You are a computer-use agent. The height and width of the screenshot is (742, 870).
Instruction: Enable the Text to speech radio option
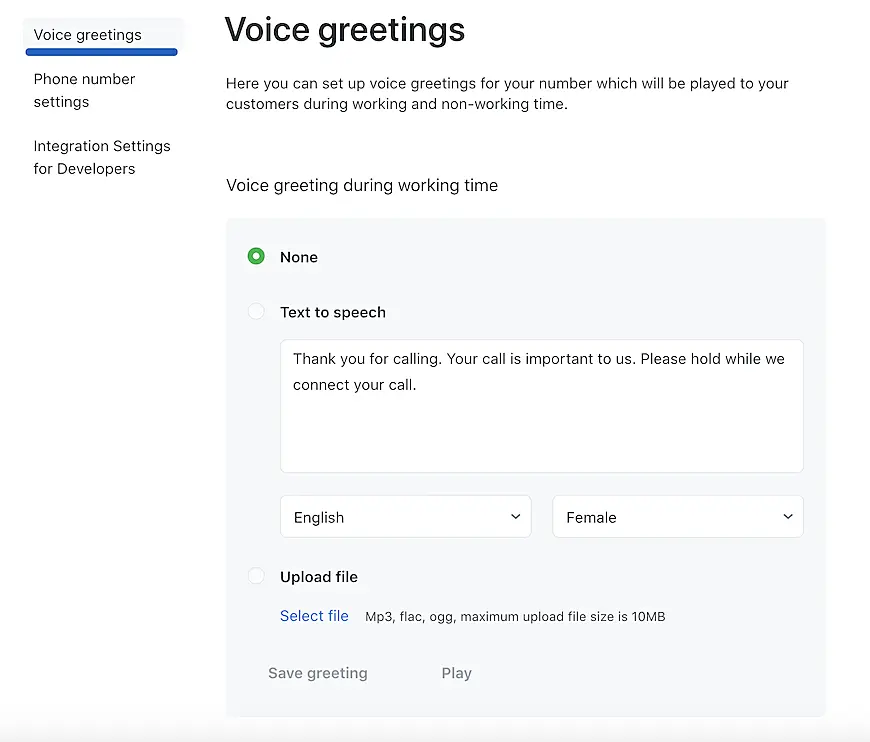pos(256,312)
